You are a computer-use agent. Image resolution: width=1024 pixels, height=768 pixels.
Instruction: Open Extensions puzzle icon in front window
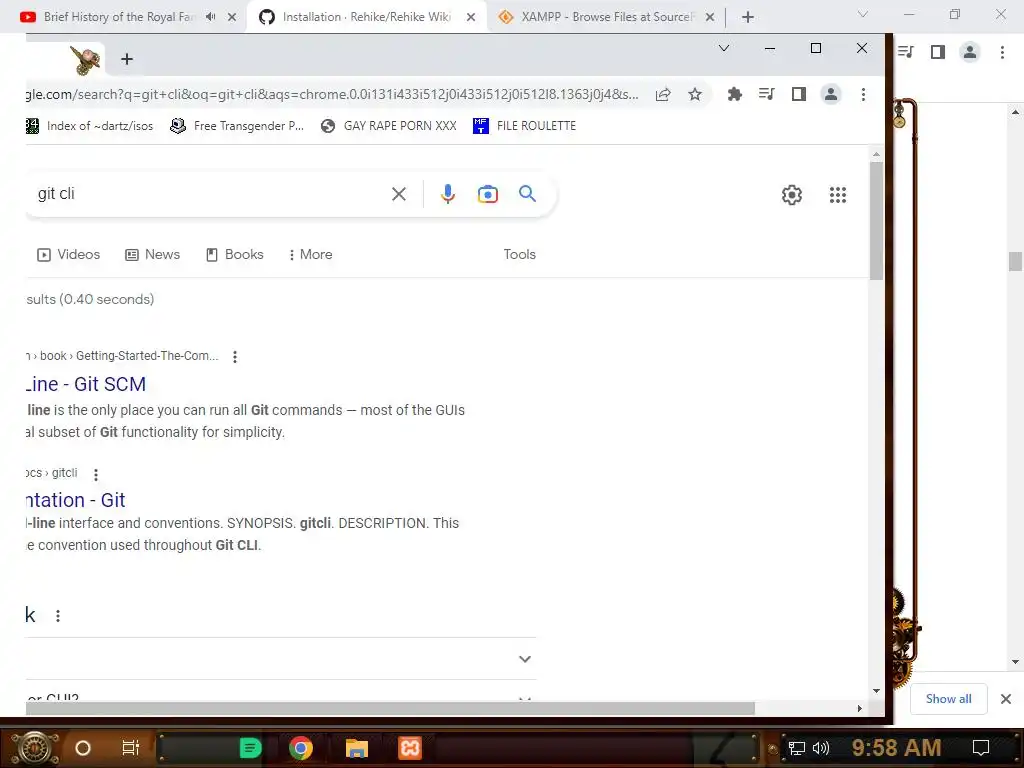(734, 94)
